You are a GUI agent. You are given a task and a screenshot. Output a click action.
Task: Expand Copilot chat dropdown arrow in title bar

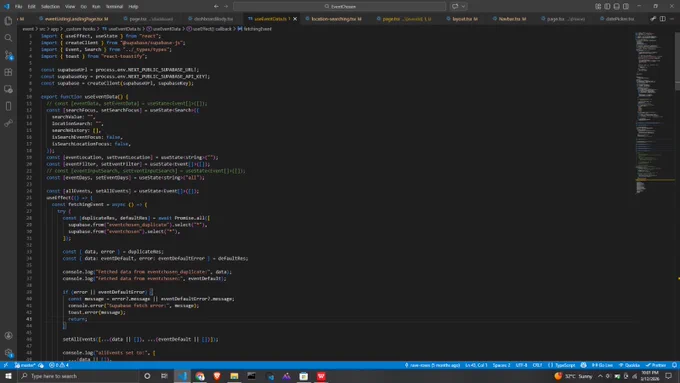point(463,7)
